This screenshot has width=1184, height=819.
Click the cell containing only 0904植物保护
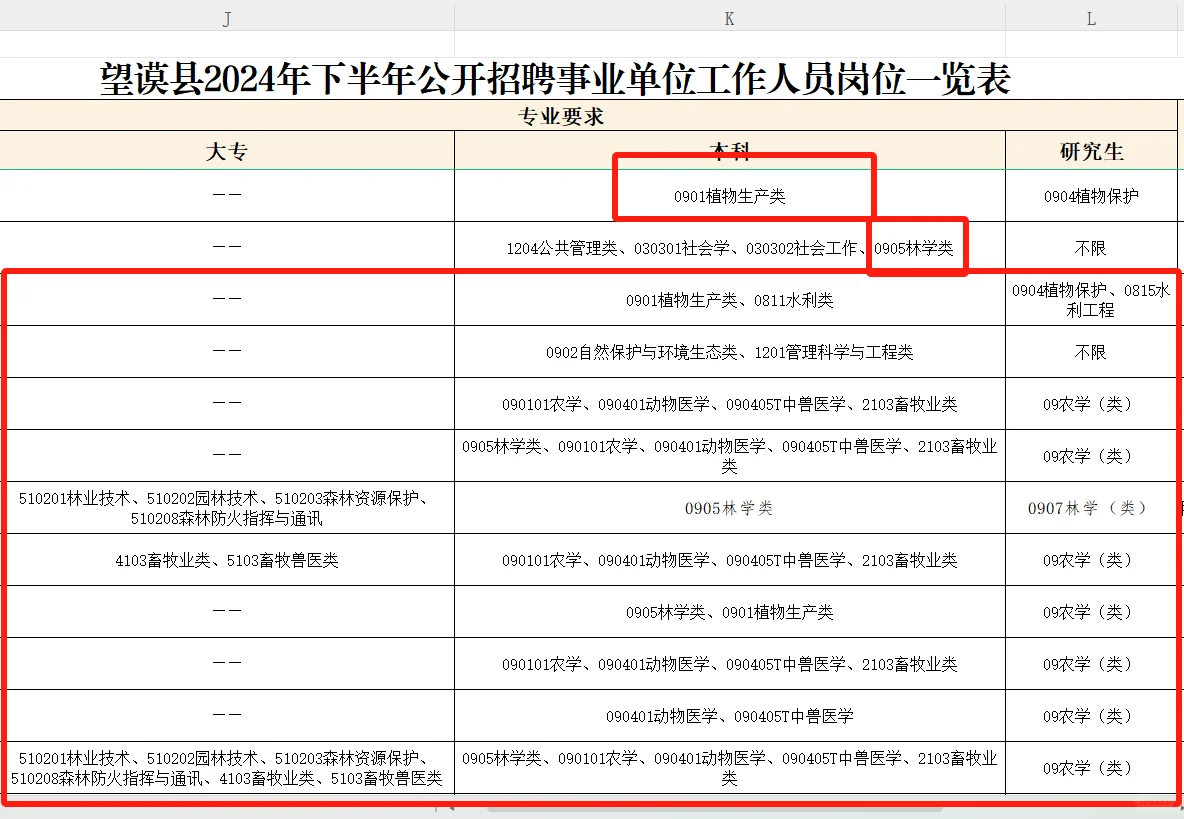click(1091, 196)
